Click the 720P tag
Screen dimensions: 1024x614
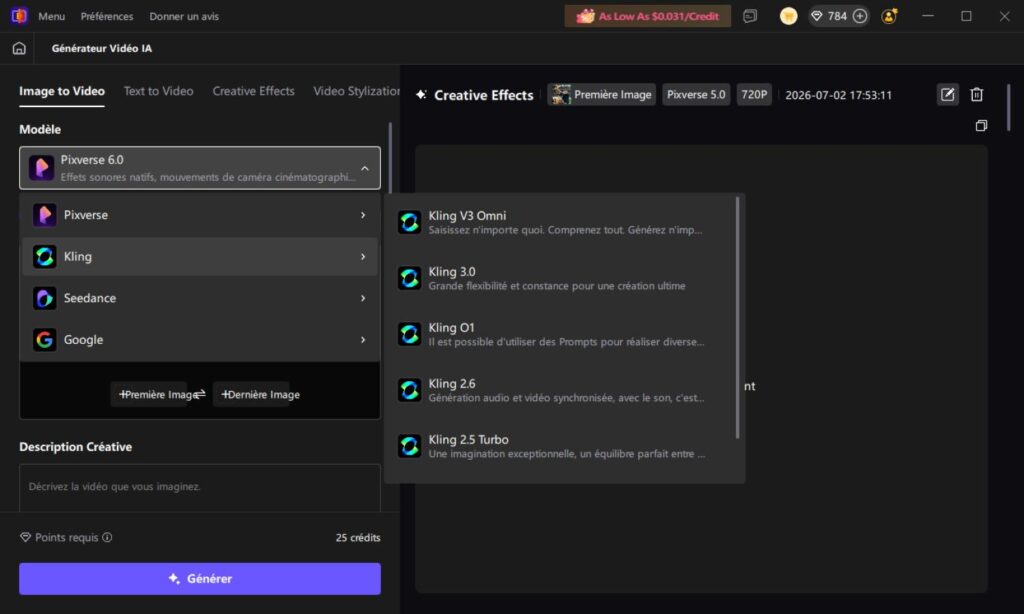(754, 95)
